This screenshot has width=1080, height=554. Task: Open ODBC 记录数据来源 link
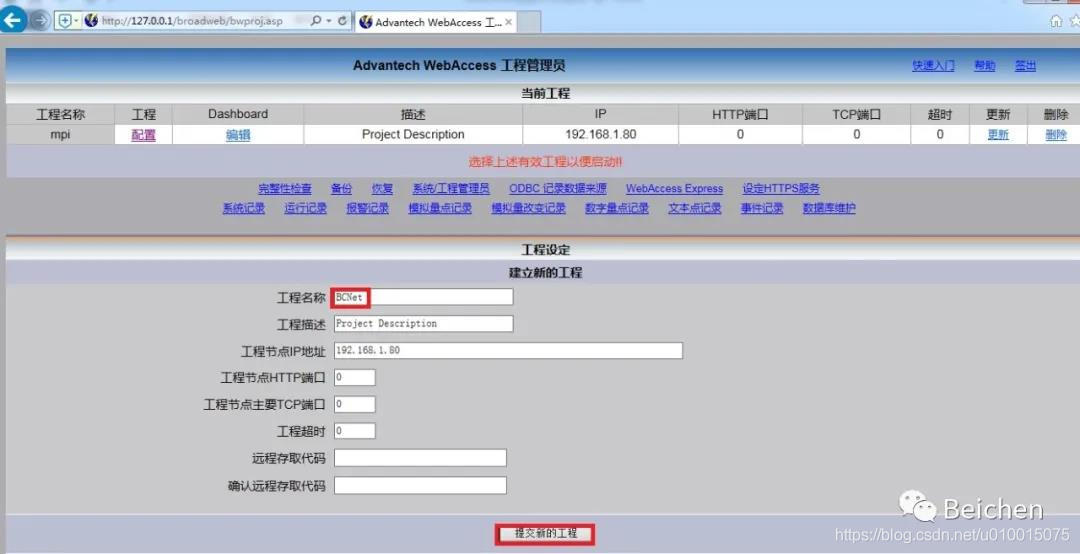558,188
